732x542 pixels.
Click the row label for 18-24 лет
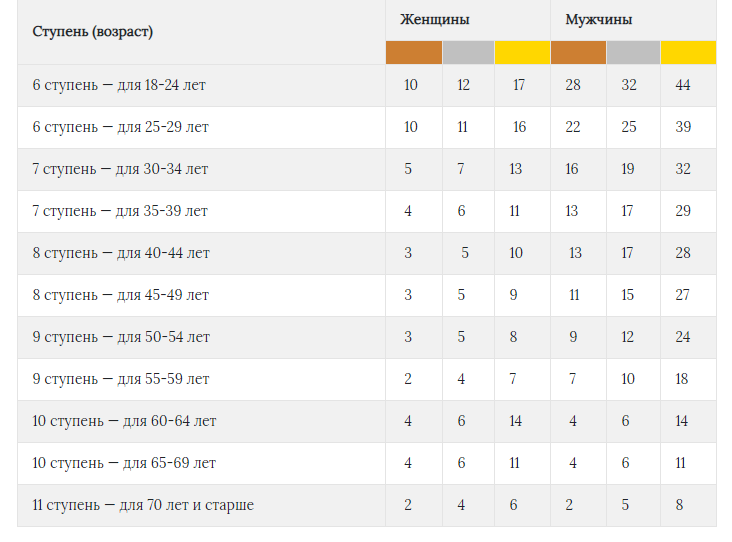coord(119,85)
